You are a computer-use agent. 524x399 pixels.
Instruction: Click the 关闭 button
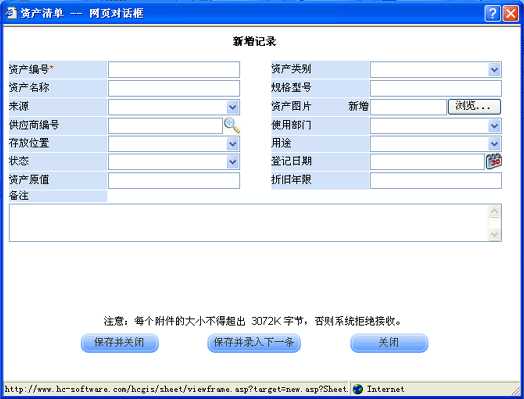point(389,343)
